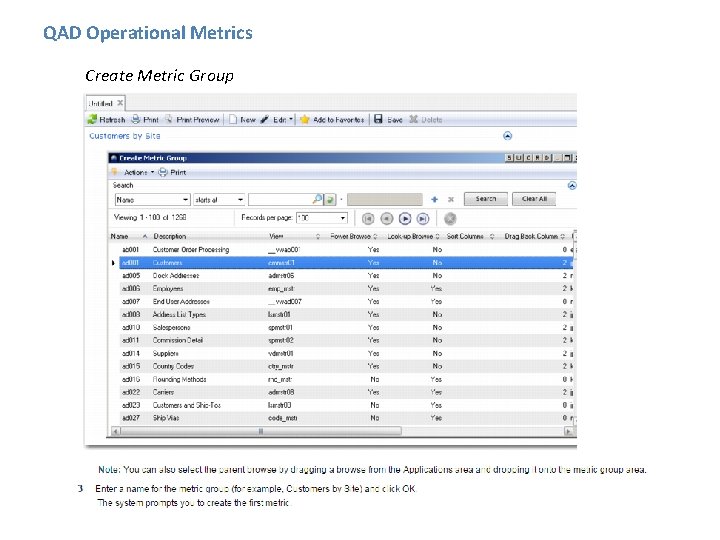Click the horizontal scrollbar thumb
Image resolution: width=720 pixels, height=540 pixels.
point(261,431)
